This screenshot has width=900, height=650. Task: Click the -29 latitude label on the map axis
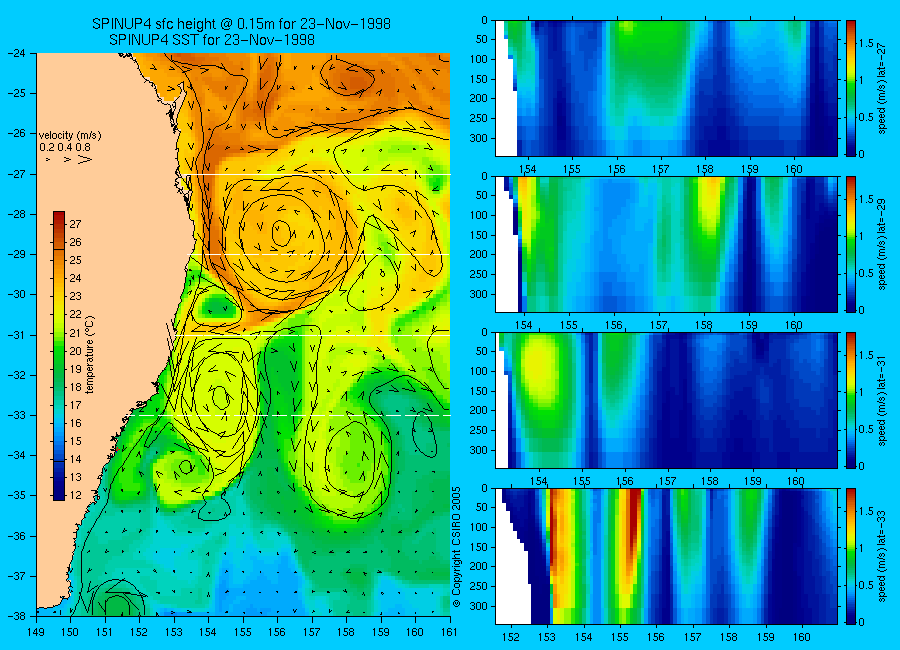pyautogui.click(x=16, y=254)
